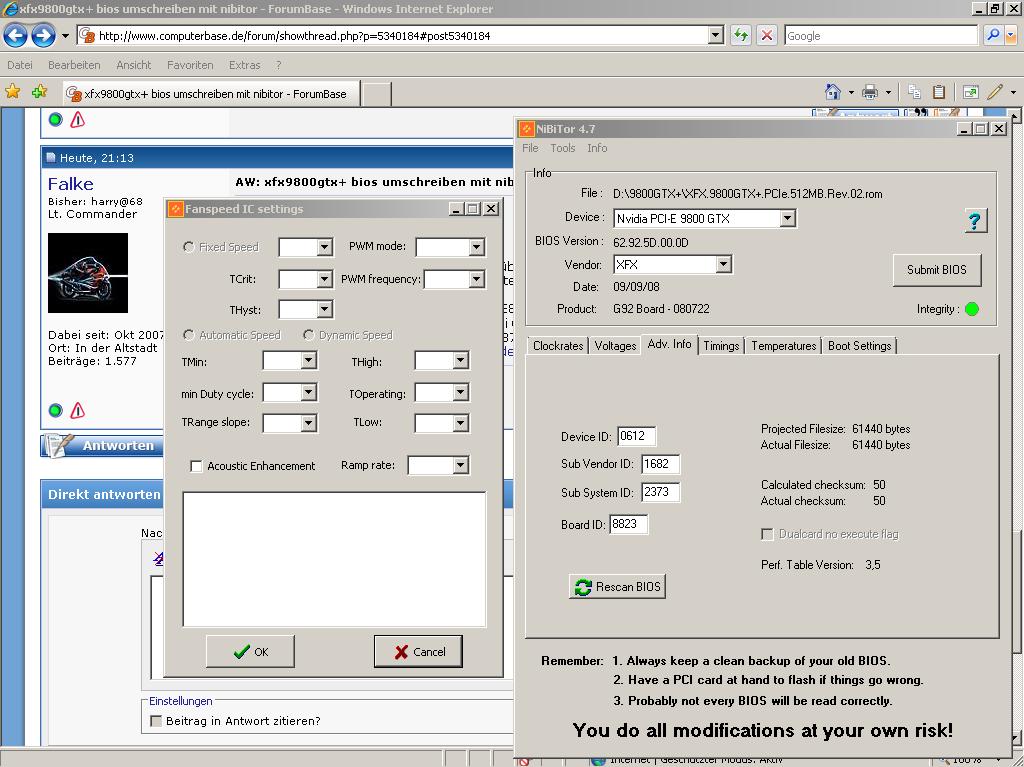Open the THyst dropdown

click(x=325, y=310)
